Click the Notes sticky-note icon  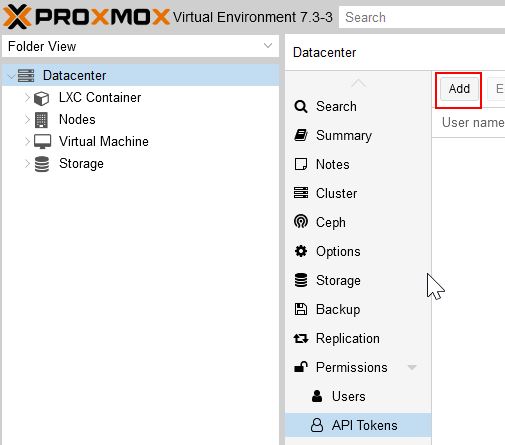(301, 164)
